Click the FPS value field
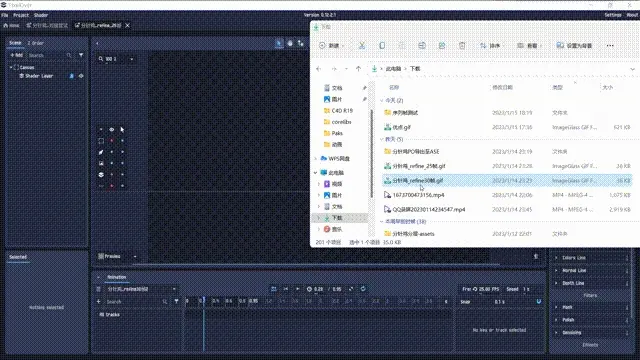The image size is (640, 360). pyautogui.click(x=489, y=289)
